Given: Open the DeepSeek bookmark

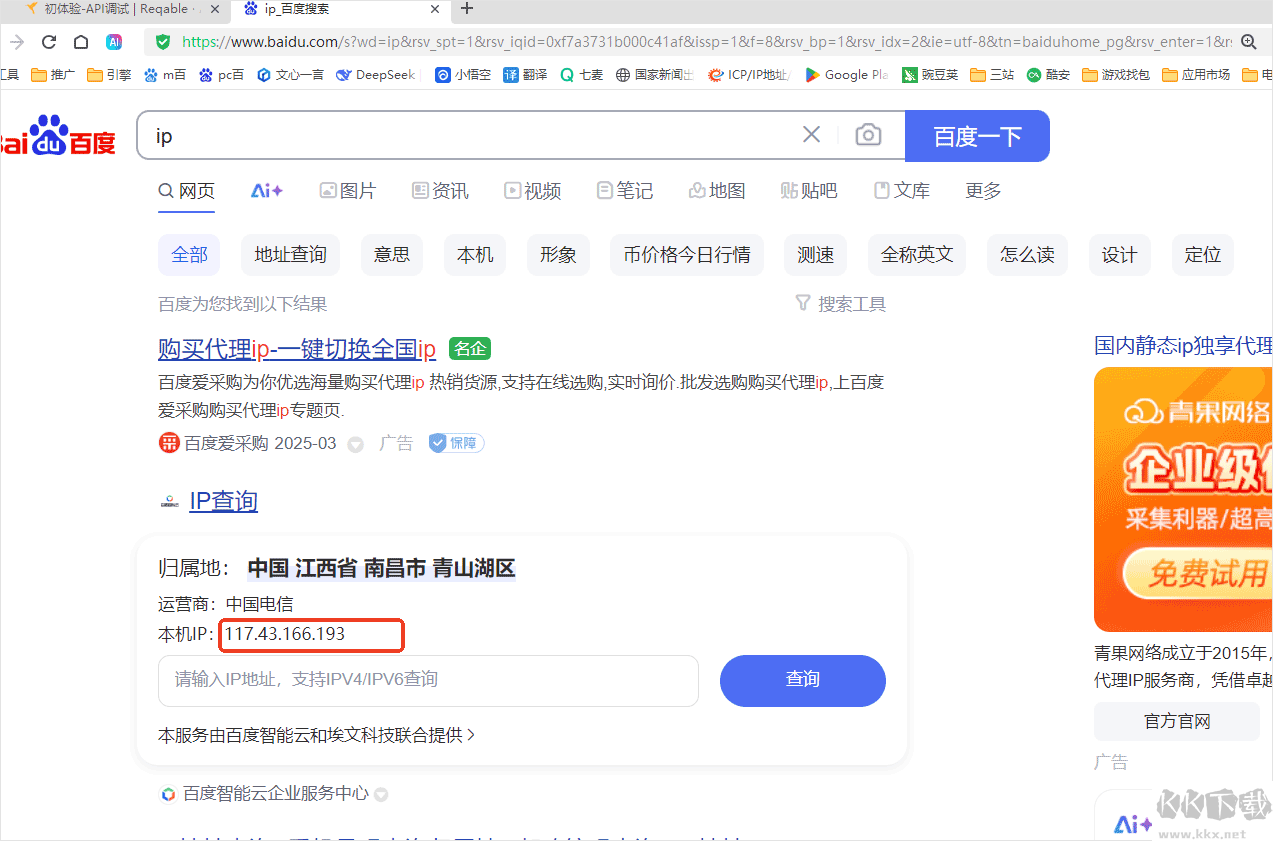Looking at the screenshot, I should pos(375,74).
